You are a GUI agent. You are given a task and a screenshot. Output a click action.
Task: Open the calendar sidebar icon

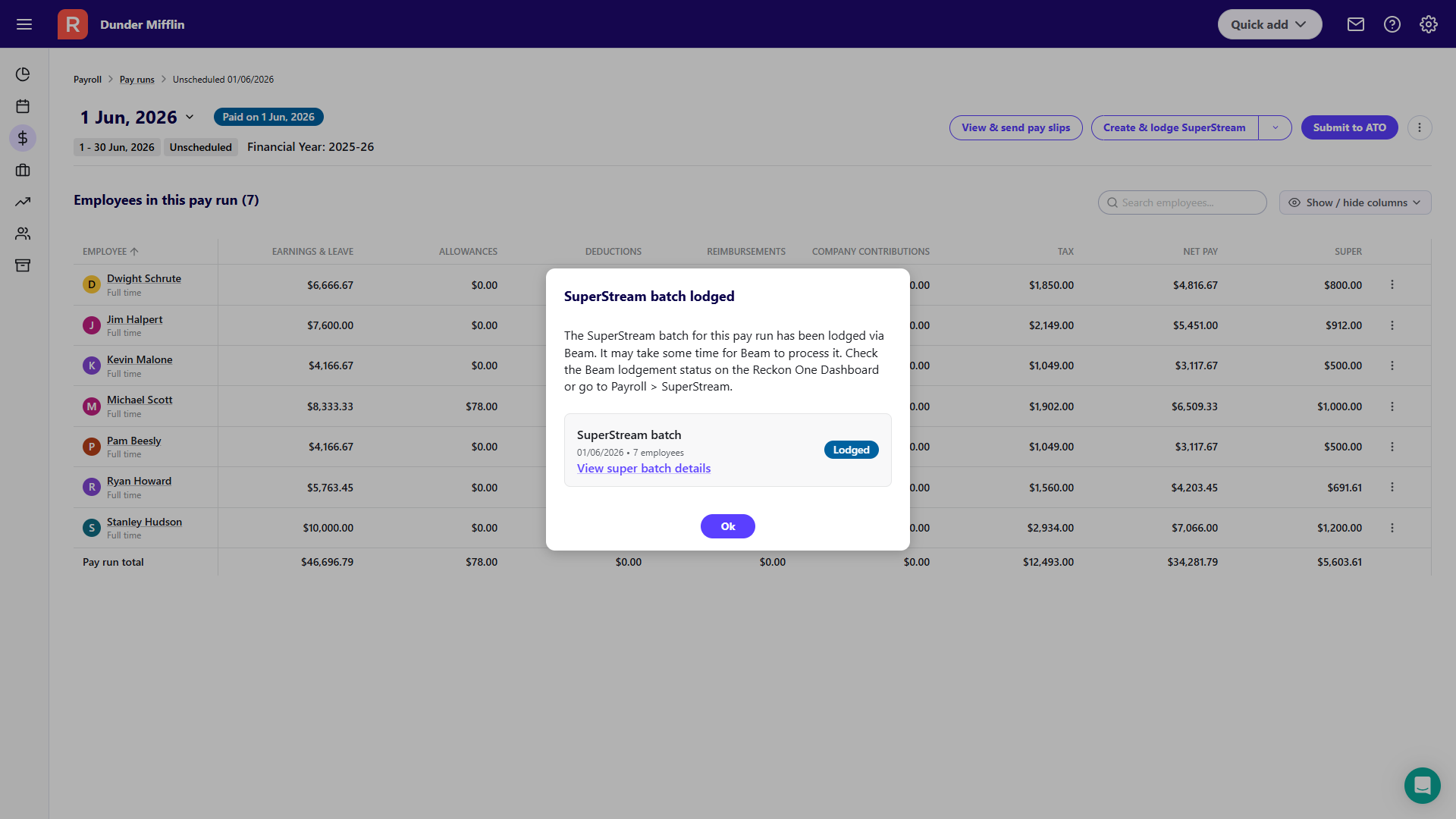point(23,106)
